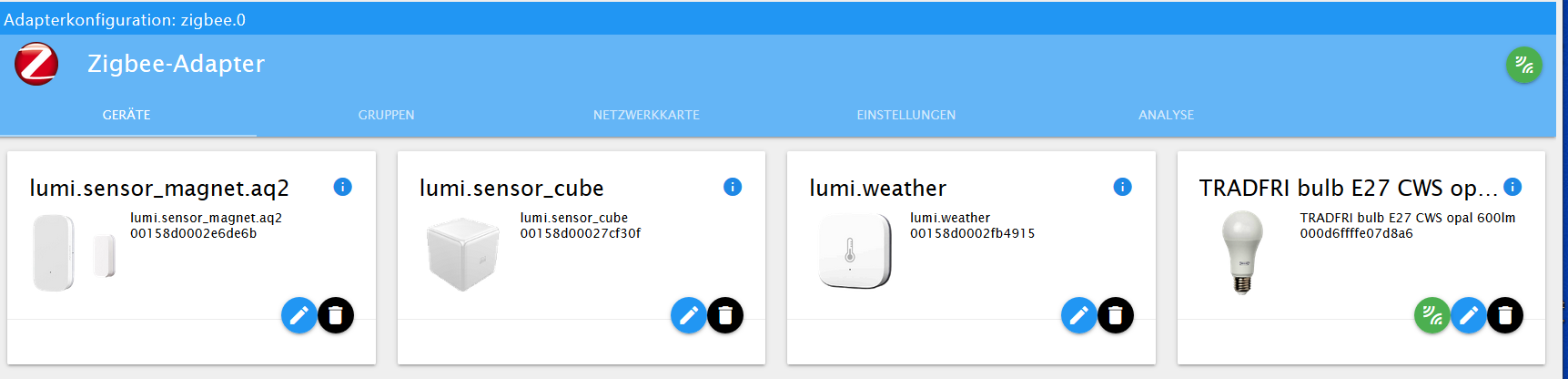Switch to the GRUPPEN tab
The height and width of the screenshot is (379, 1568).
point(386,115)
